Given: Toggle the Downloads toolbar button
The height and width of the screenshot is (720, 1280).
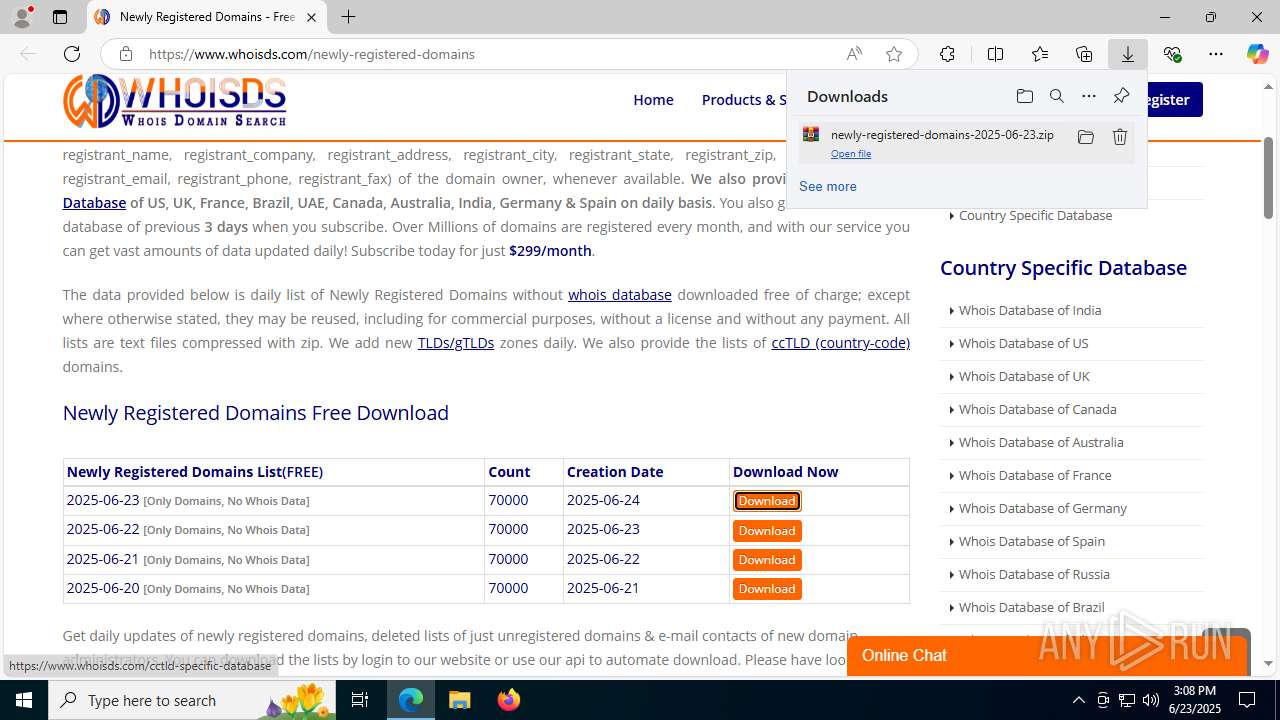Looking at the screenshot, I should tap(1128, 54).
